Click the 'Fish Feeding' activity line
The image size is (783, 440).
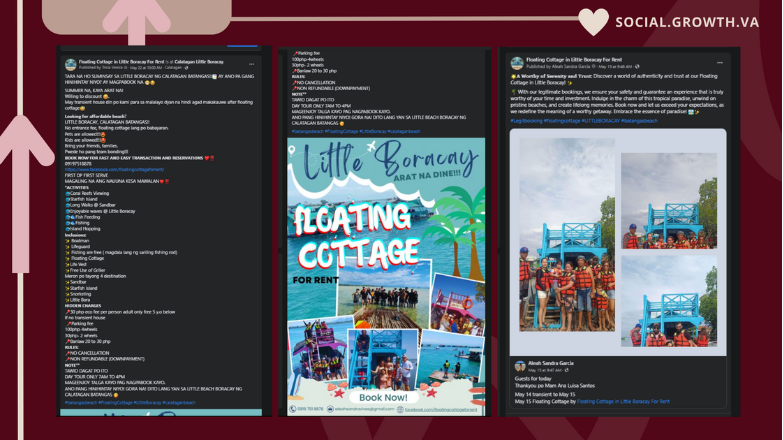tap(82, 217)
